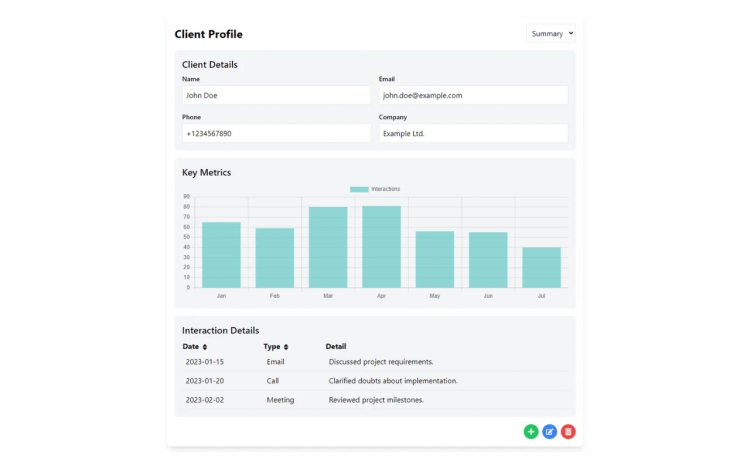Viewport: 750px width, 469px height.
Task: Click 'Reviewed project milestones.' detail
Action: pos(376,400)
